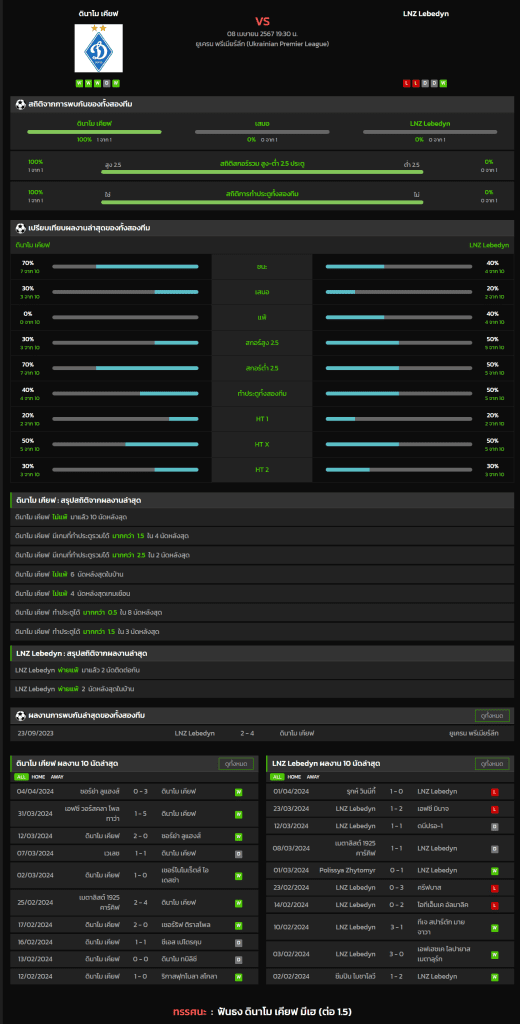Open 'ดูทั้งหมด' in the latest meetings section
520x1024 pixels.
point(492,716)
